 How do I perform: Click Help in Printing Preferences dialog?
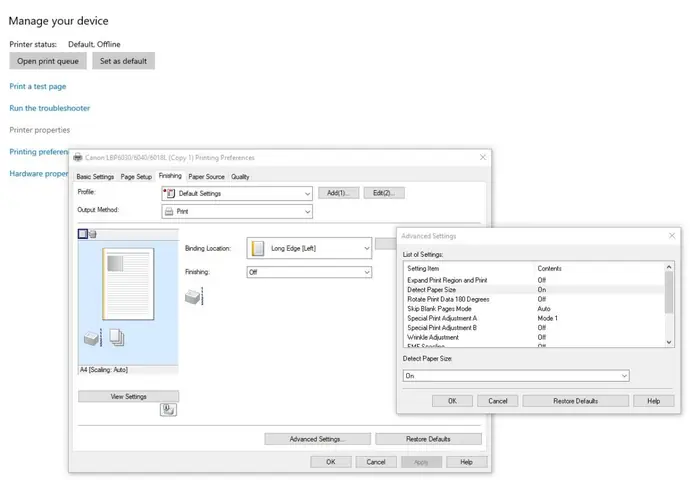(466, 462)
